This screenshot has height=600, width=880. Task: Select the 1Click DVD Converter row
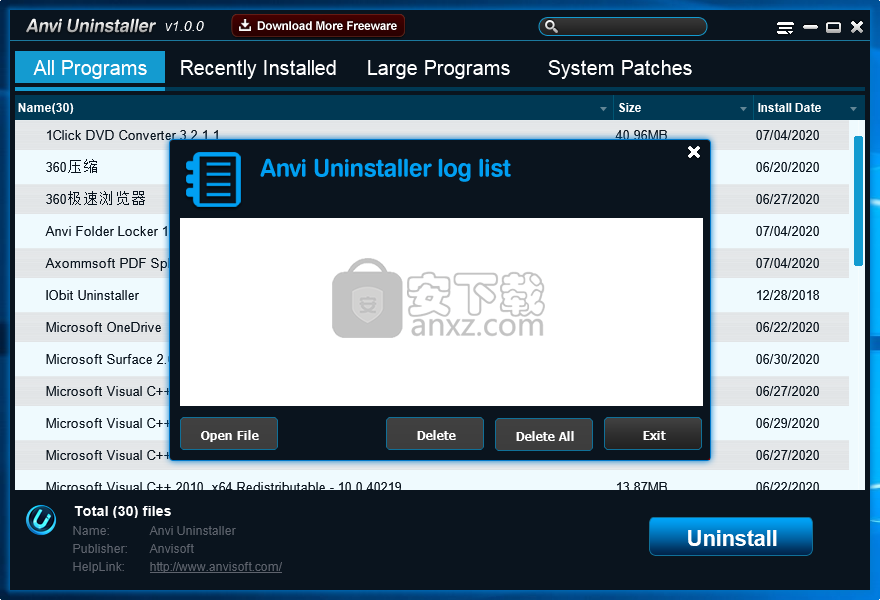pyautogui.click(x=432, y=135)
